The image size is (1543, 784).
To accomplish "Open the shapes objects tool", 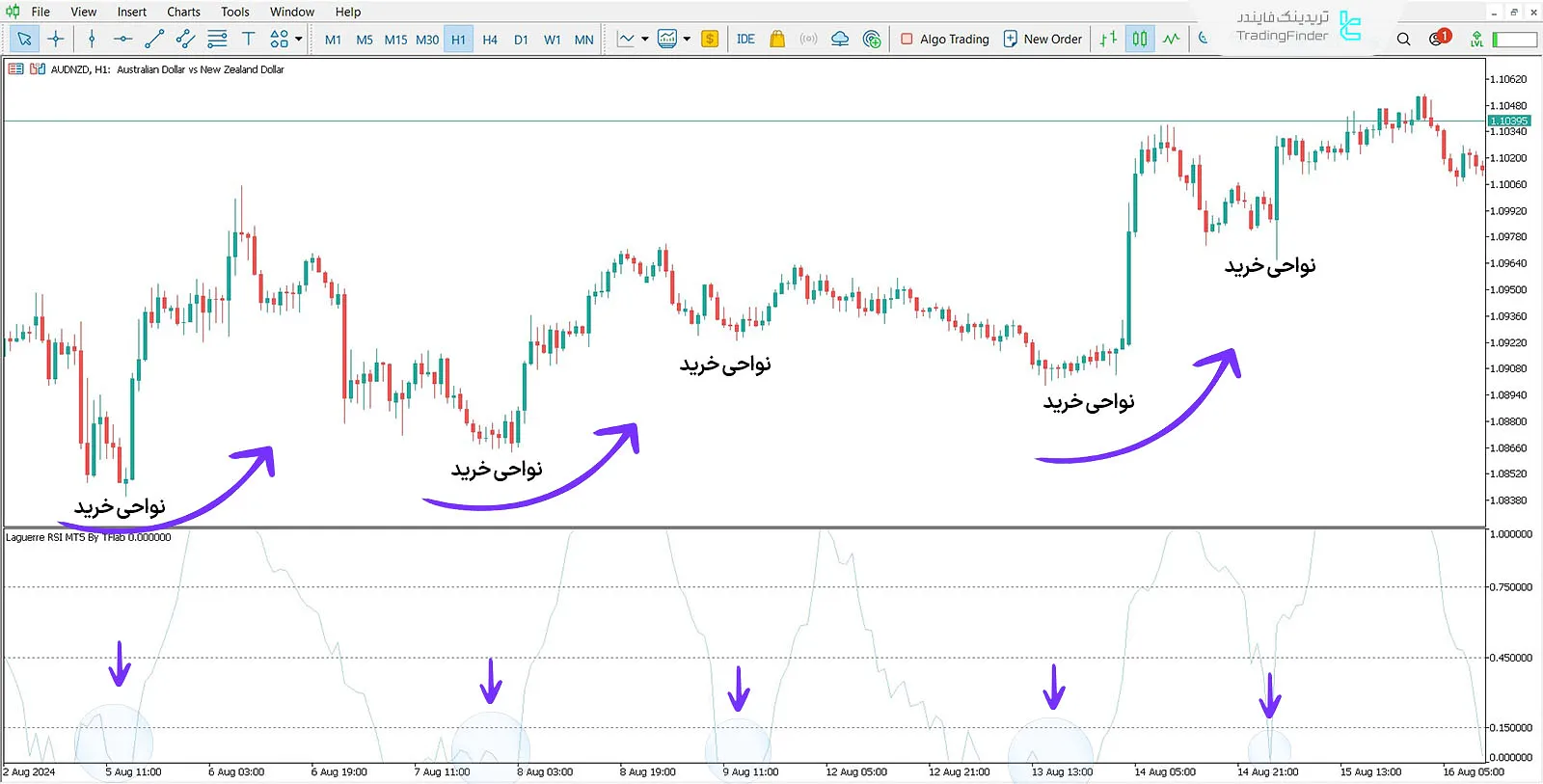I will coord(279,39).
